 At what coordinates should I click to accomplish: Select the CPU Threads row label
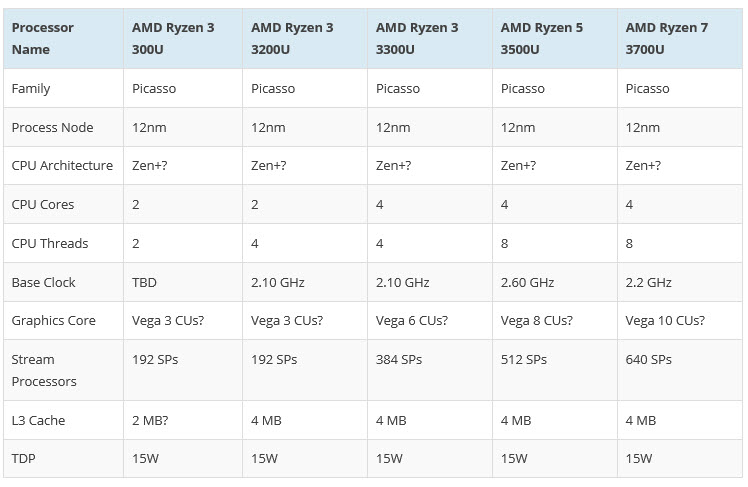(x=50, y=243)
